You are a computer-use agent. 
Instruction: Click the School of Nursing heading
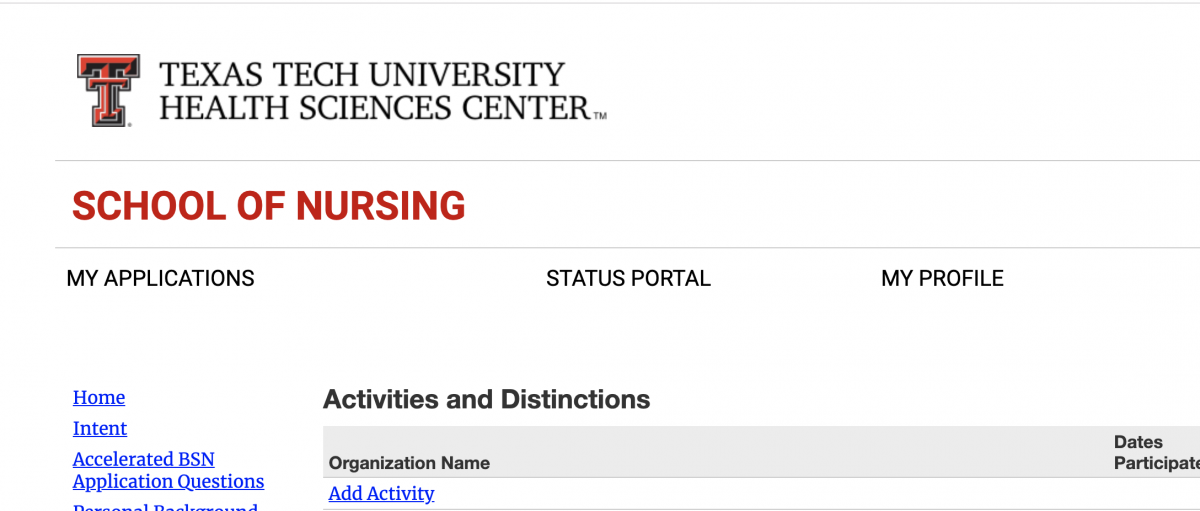(x=268, y=206)
